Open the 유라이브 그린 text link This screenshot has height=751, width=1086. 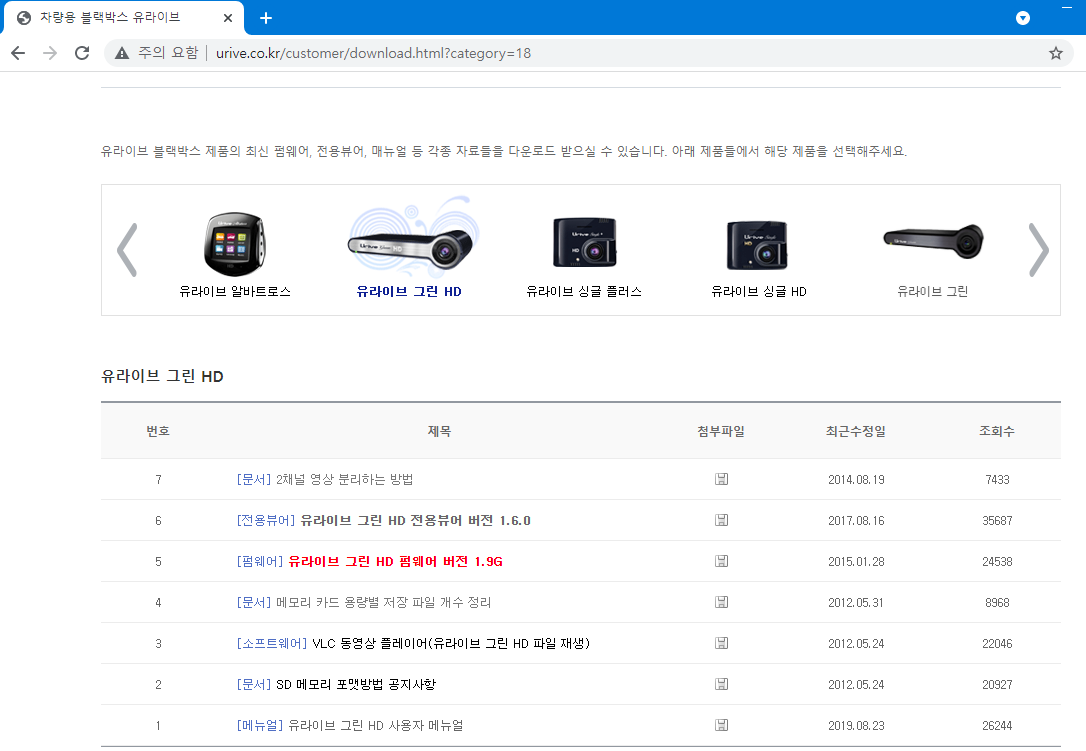click(932, 292)
